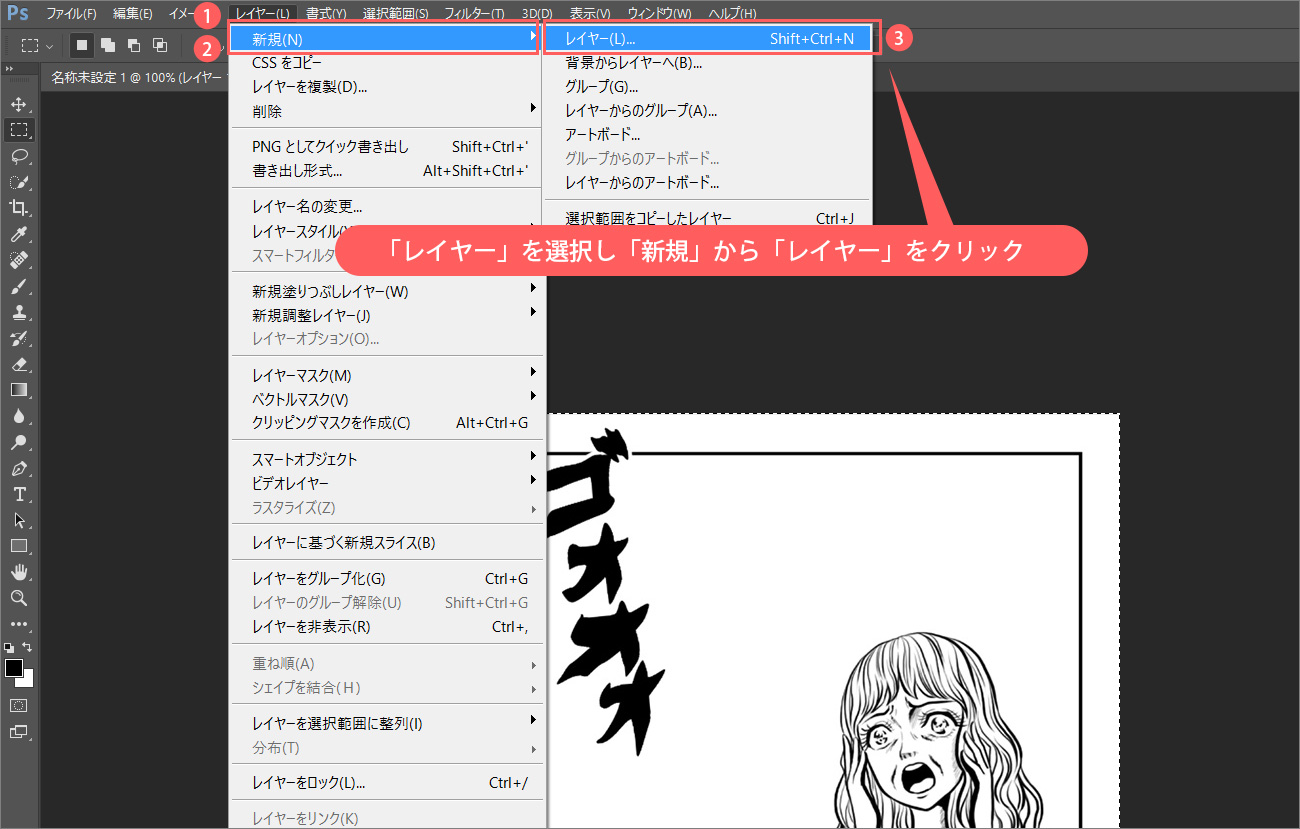Open the ヘルプ(H) menu
The width and height of the screenshot is (1300, 829).
[732, 13]
